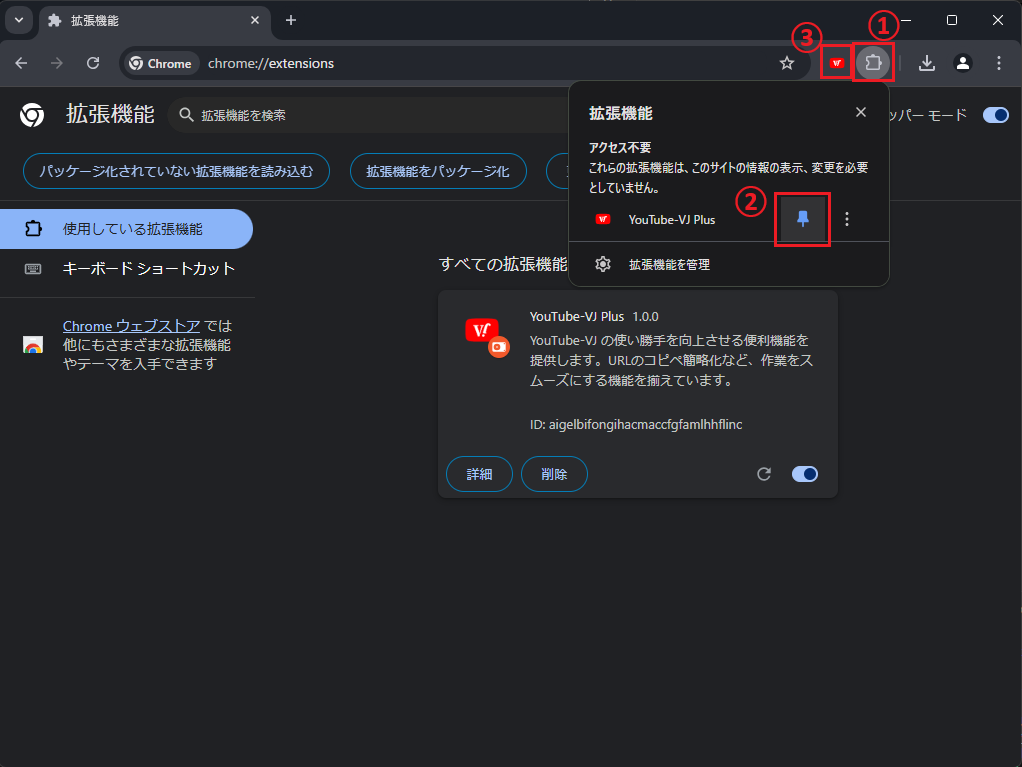Expand the tab search dropdown arrow
This screenshot has height=767, width=1022.
(19, 20)
